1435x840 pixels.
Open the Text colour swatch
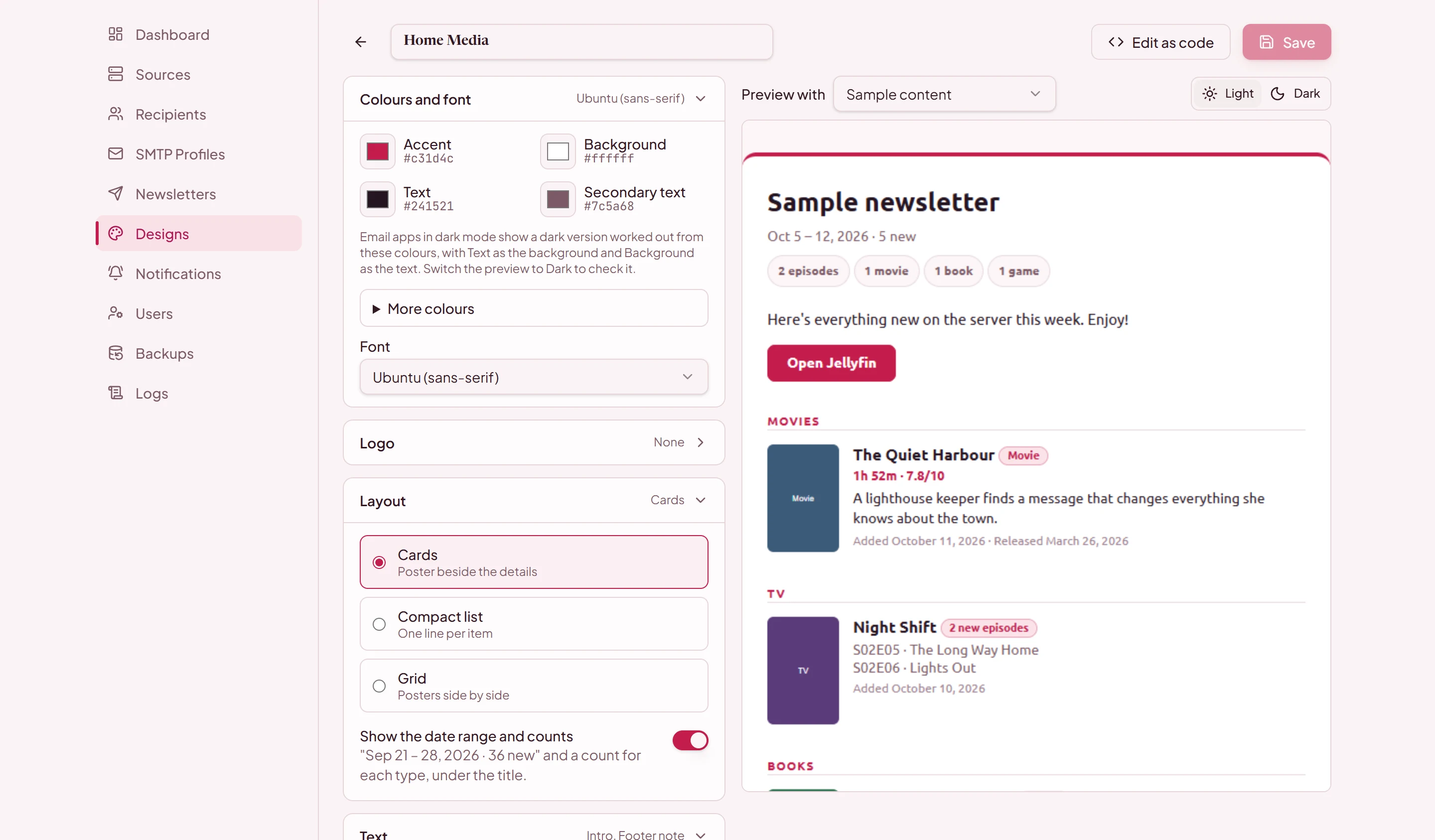(x=378, y=199)
